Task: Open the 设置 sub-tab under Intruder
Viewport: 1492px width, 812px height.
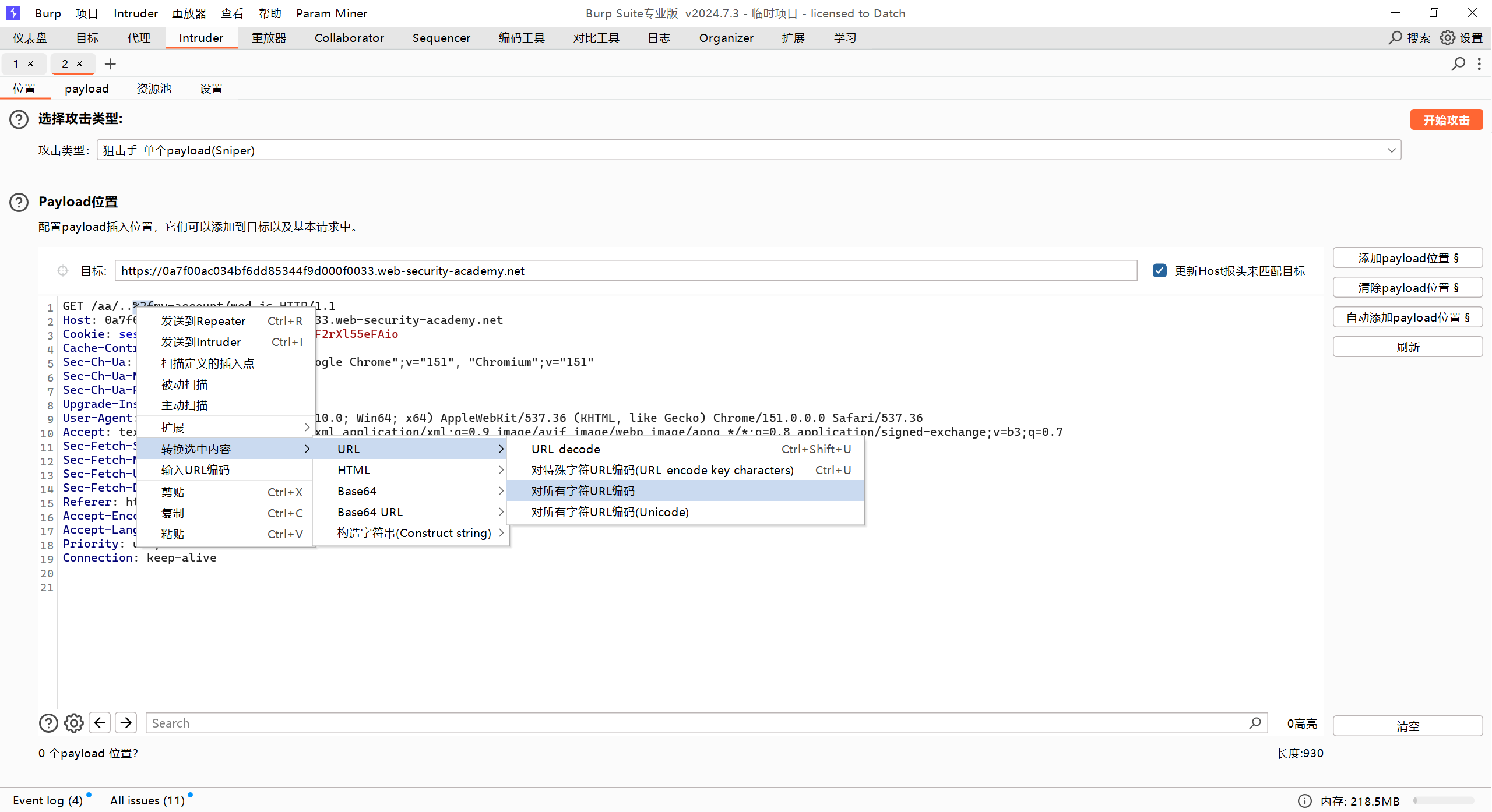Action: pyautogui.click(x=211, y=89)
